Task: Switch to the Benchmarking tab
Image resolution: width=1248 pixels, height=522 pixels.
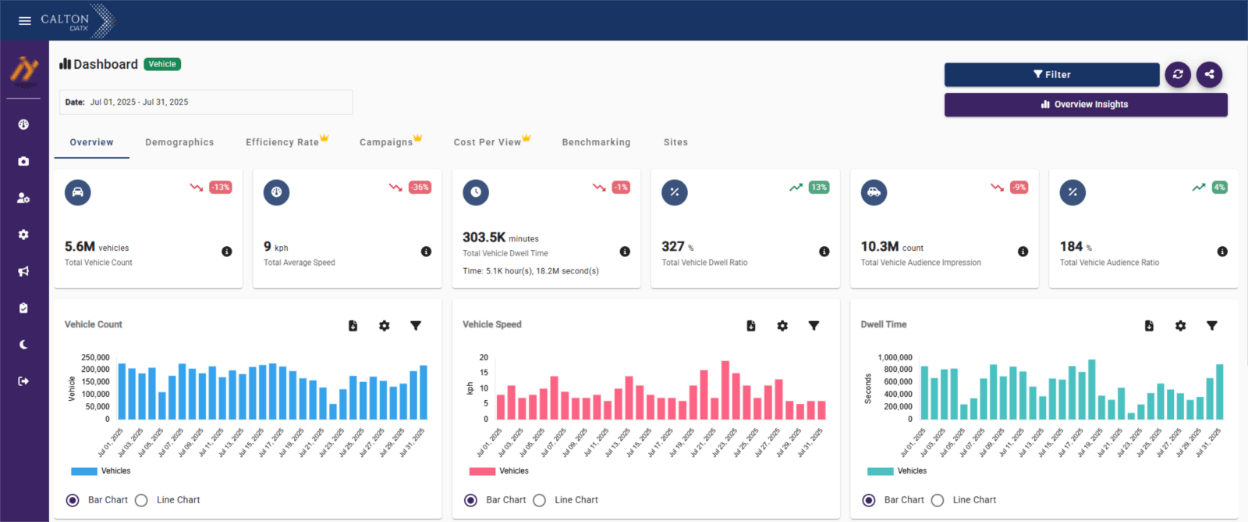Action: click(596, 142)
